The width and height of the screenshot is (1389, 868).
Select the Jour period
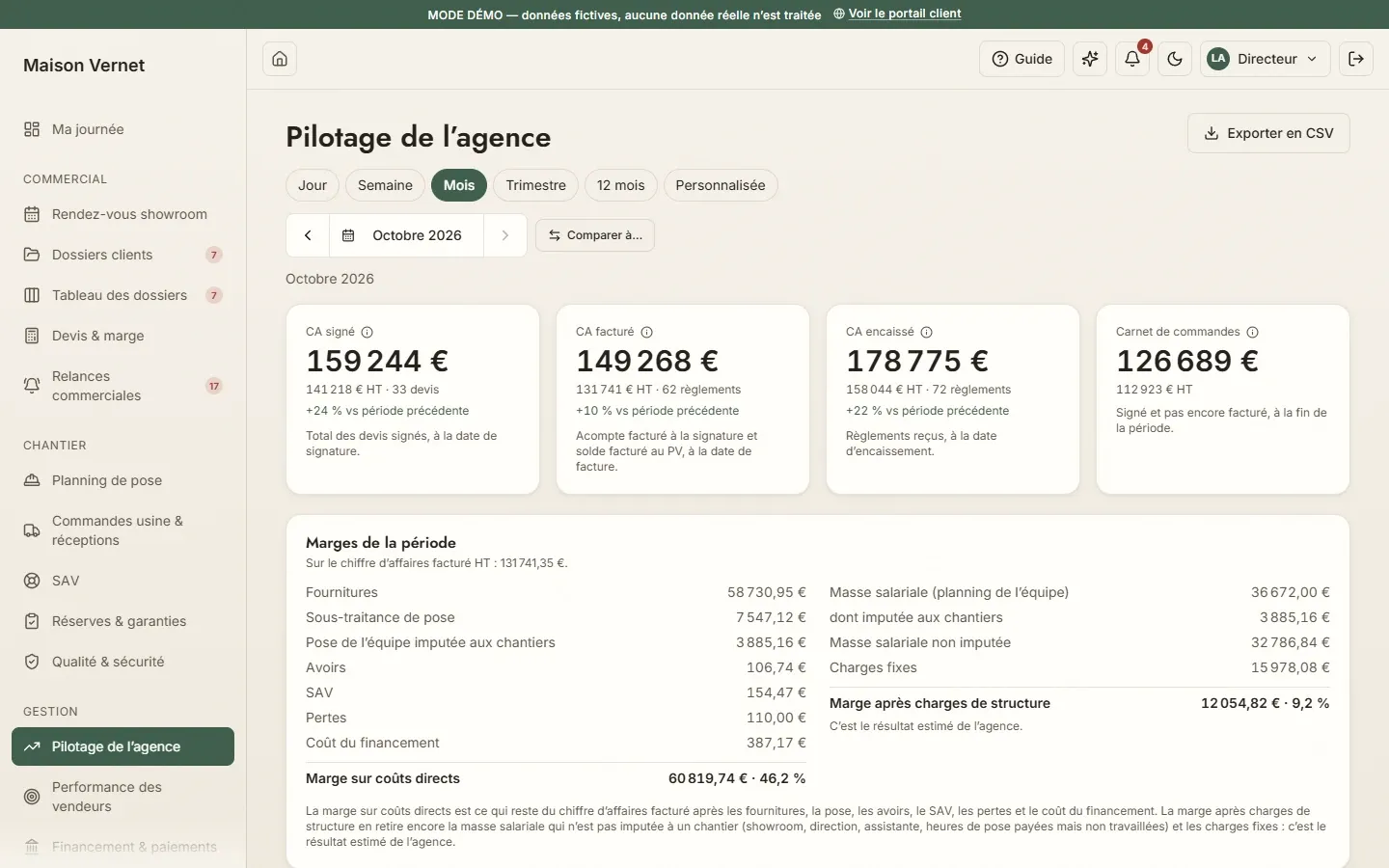pyautogui.click(x=313, y=185)
